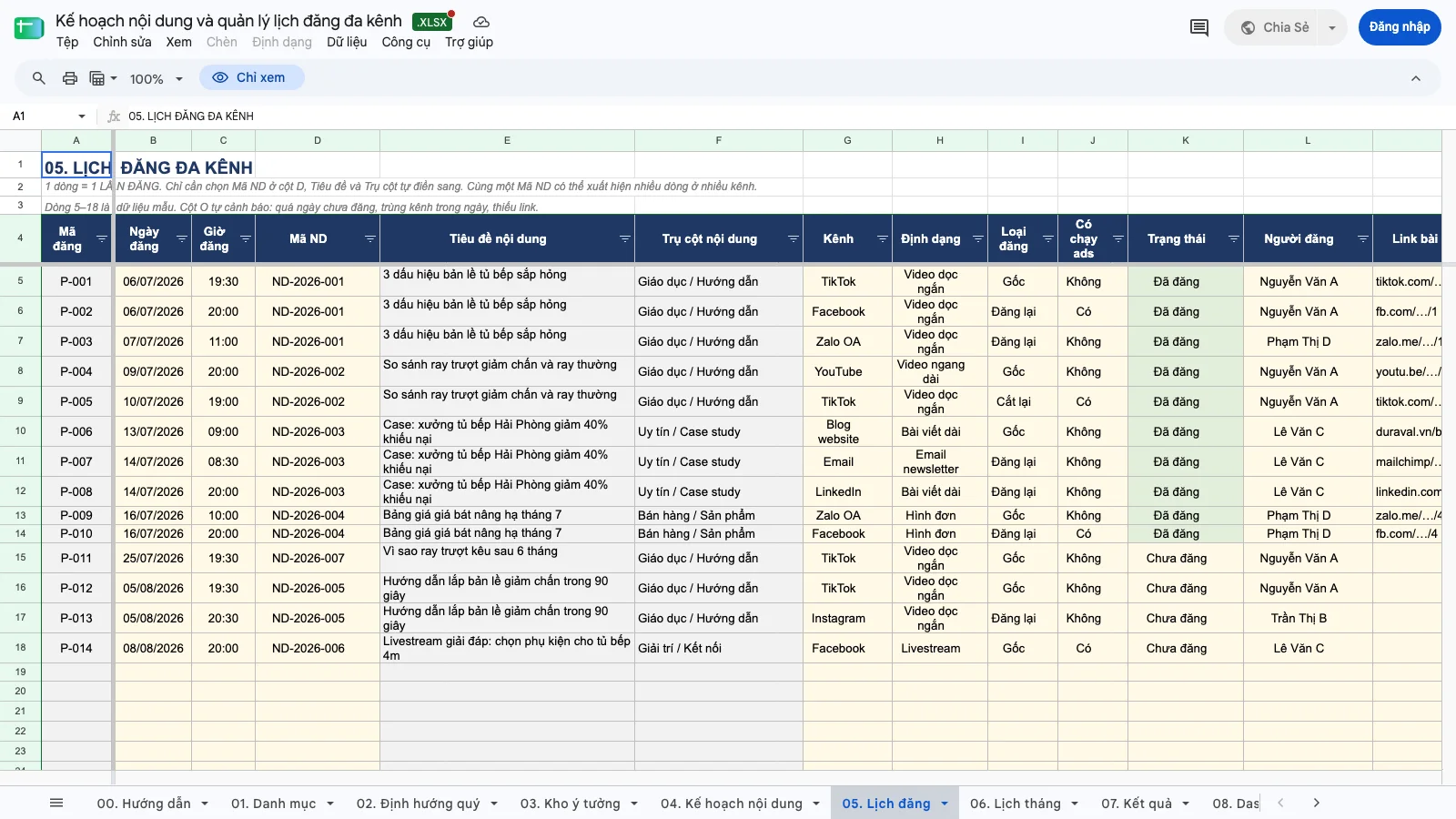Click the Chia Sẻ share button

1275,27
